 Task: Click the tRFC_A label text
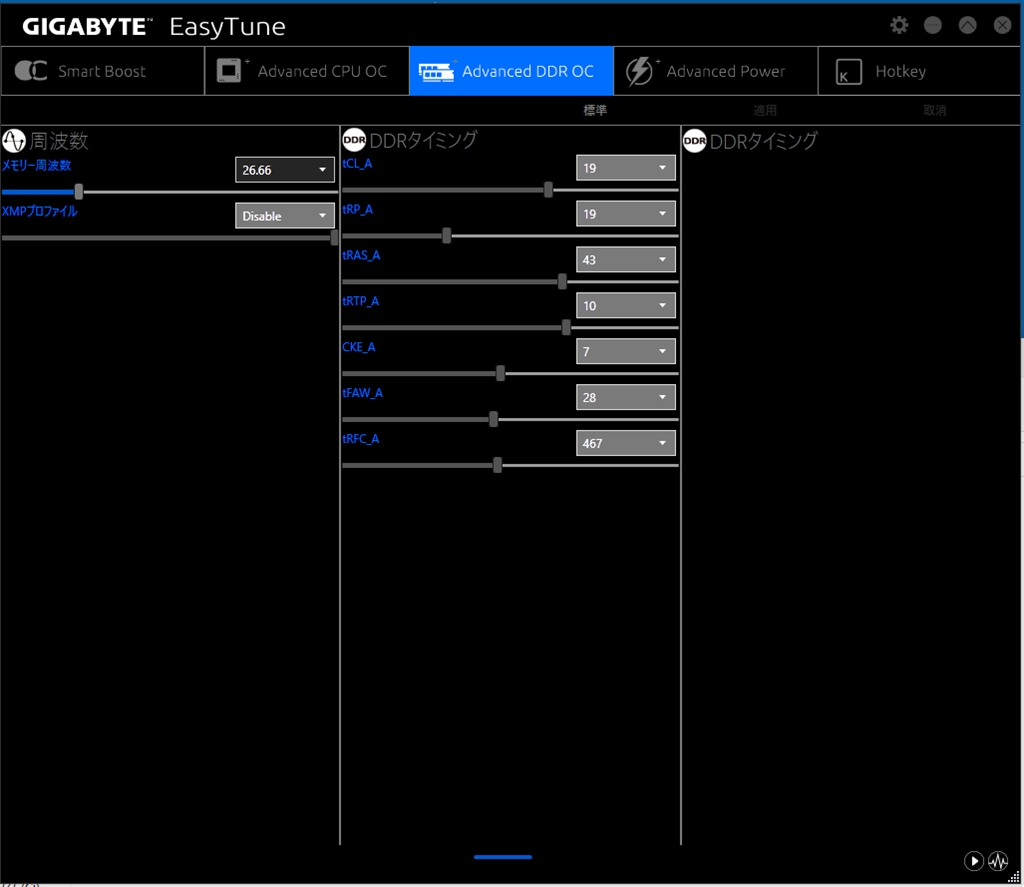coord(360,438)
